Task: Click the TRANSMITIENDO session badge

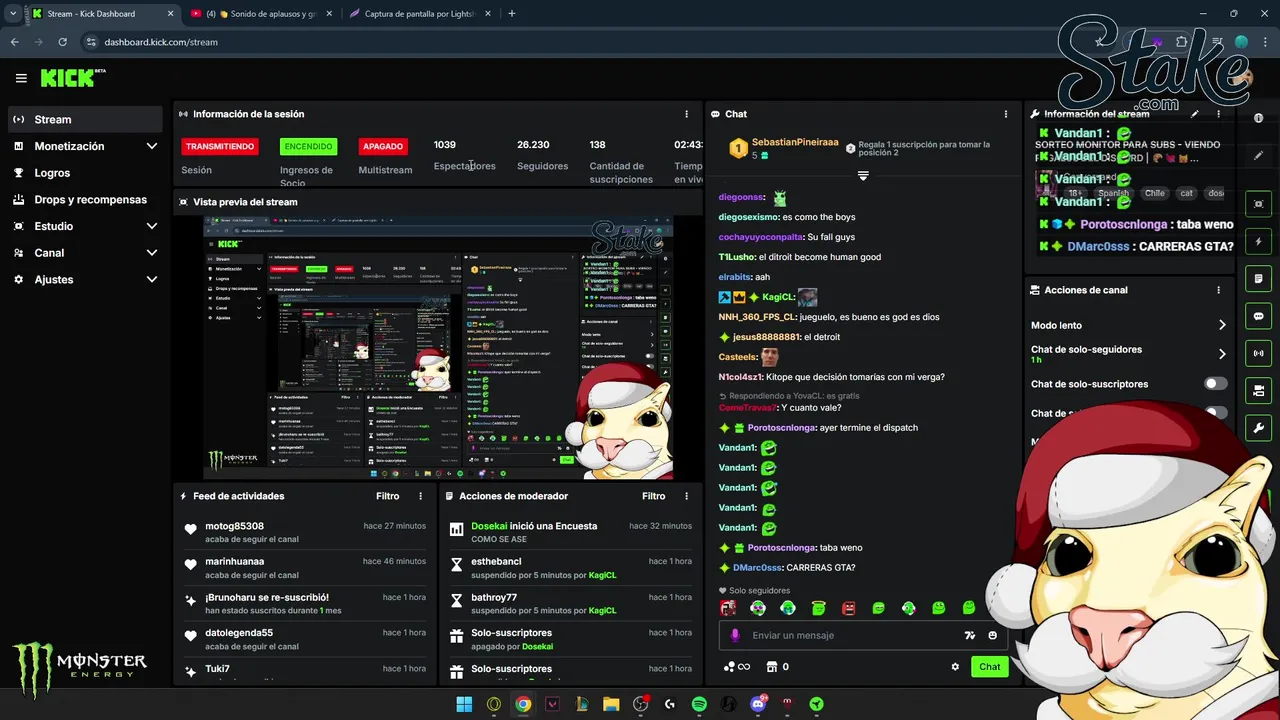Action: 220,146
